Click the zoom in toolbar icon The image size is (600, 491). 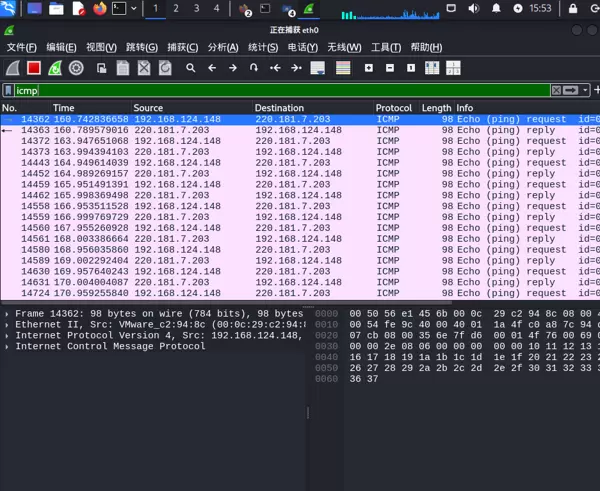tap(369, 68)
